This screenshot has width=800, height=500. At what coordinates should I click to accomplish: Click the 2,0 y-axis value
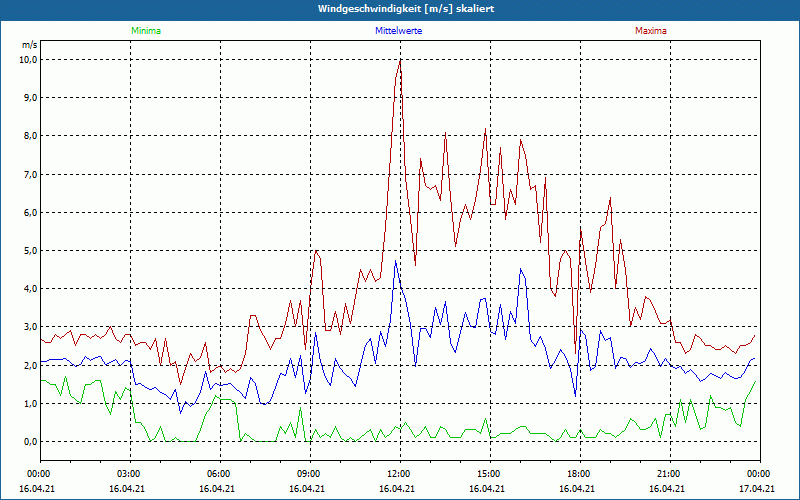click(31, 365)
